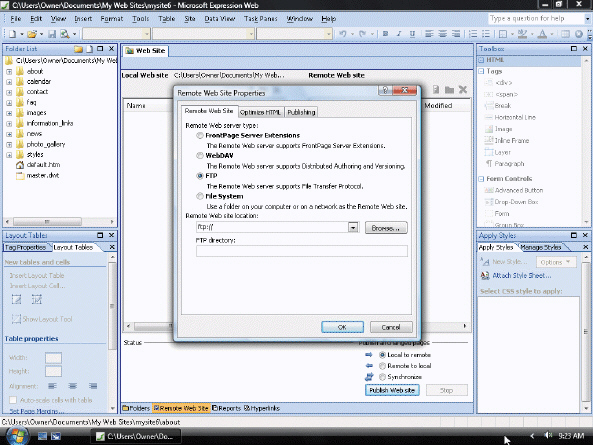
Task: Click the Redo toolbar icon
Action: click(x=362, y=34)
